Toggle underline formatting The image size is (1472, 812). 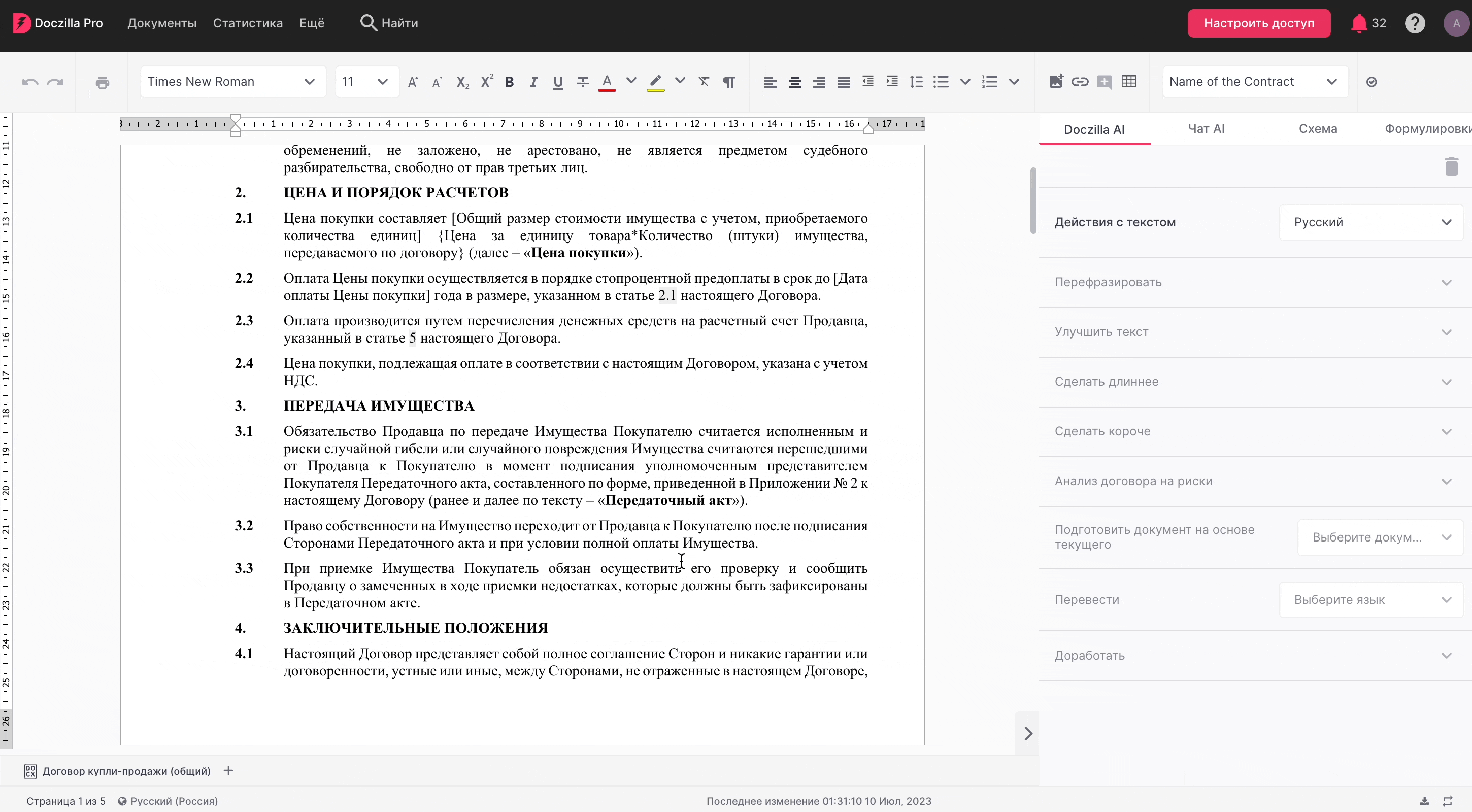[x=558, y=82]
